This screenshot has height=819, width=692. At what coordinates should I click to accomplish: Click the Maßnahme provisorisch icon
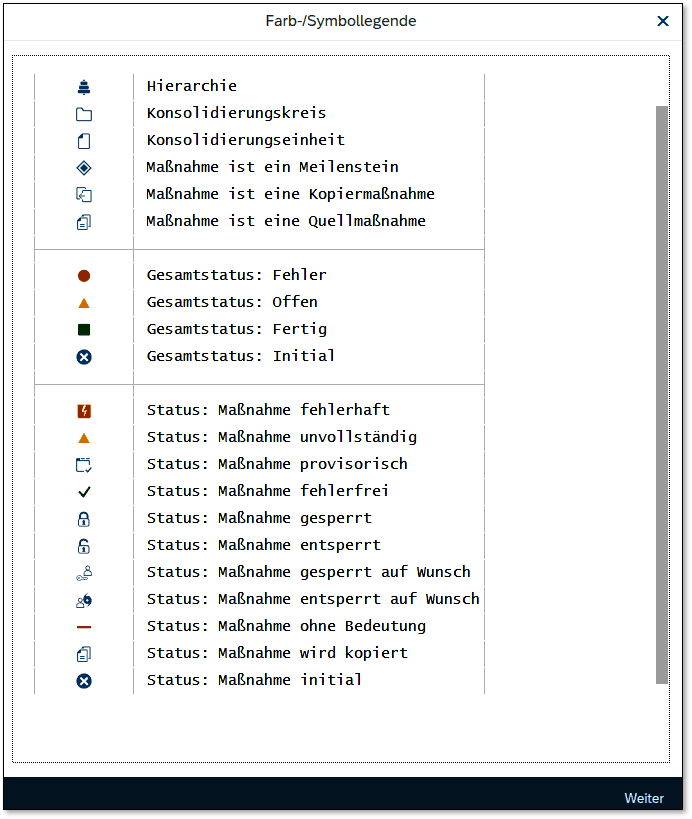tap(84, 465)
